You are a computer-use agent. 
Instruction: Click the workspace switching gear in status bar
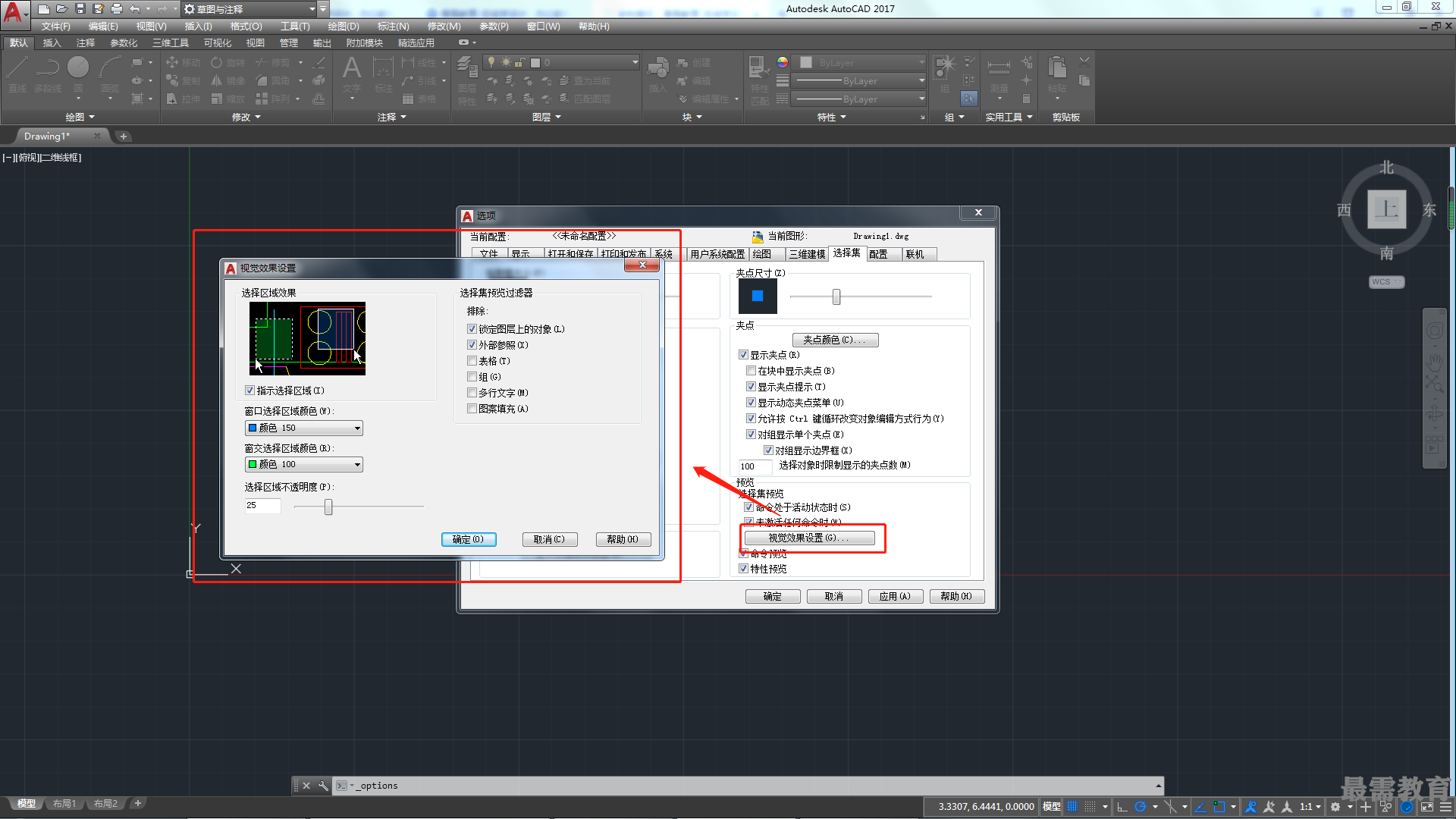coord(1335,806)
